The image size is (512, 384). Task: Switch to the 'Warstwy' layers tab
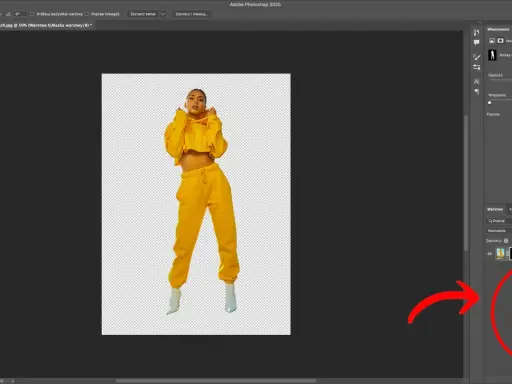point(495,209)
